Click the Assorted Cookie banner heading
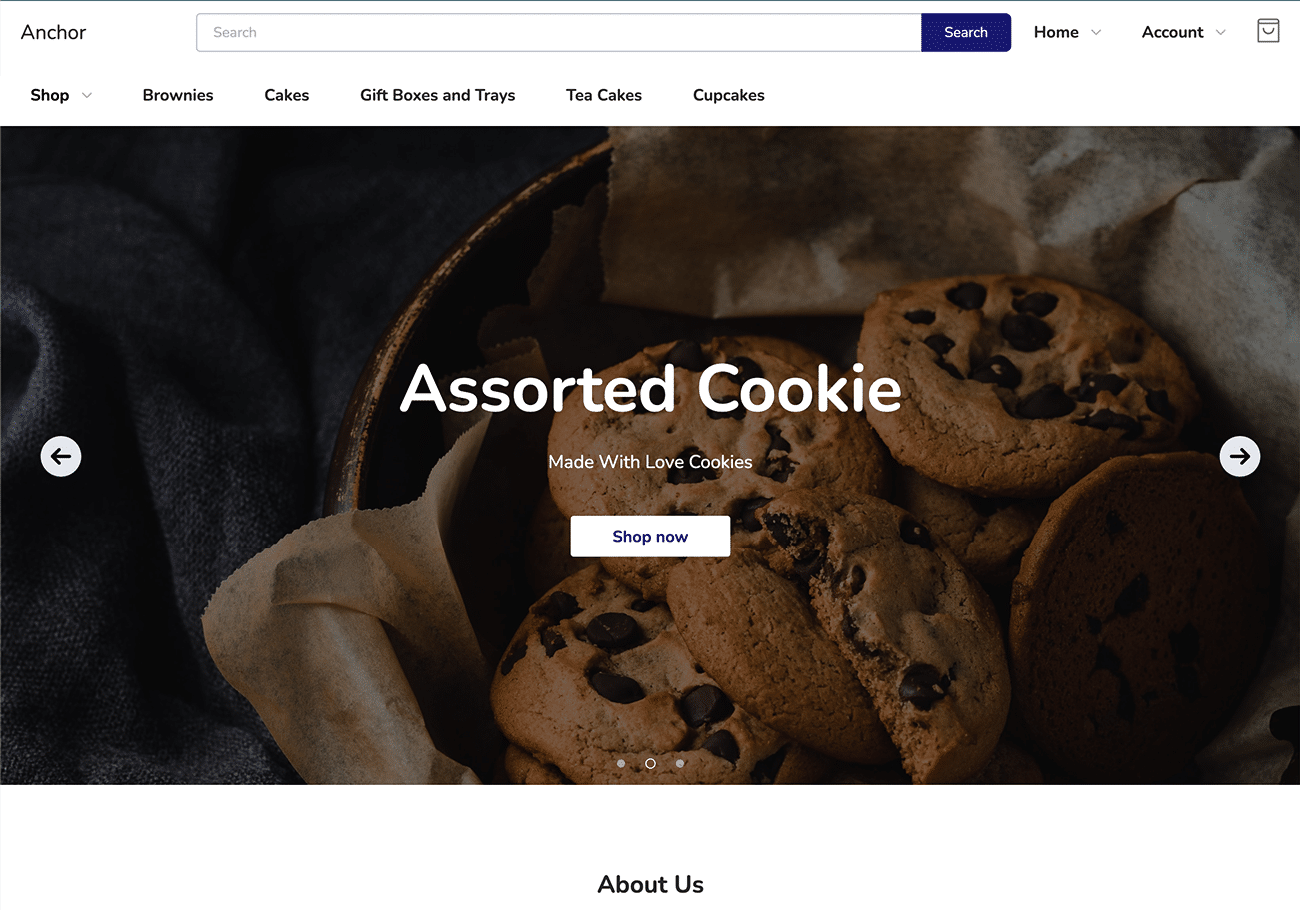The width and height of the screenshot is (1300, 910). [650, 388]
